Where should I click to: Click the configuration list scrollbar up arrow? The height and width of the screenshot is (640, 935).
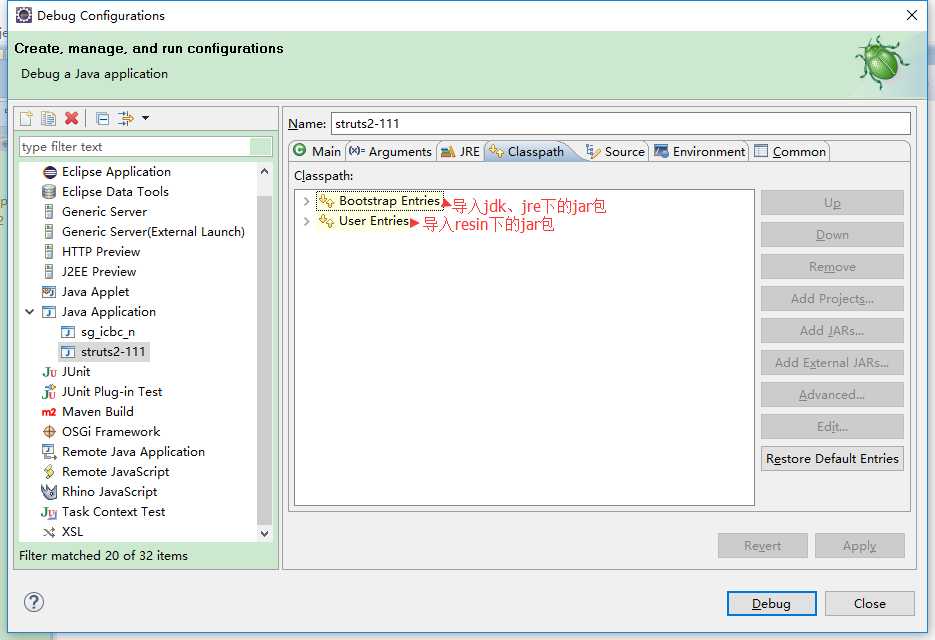[265, 172]
